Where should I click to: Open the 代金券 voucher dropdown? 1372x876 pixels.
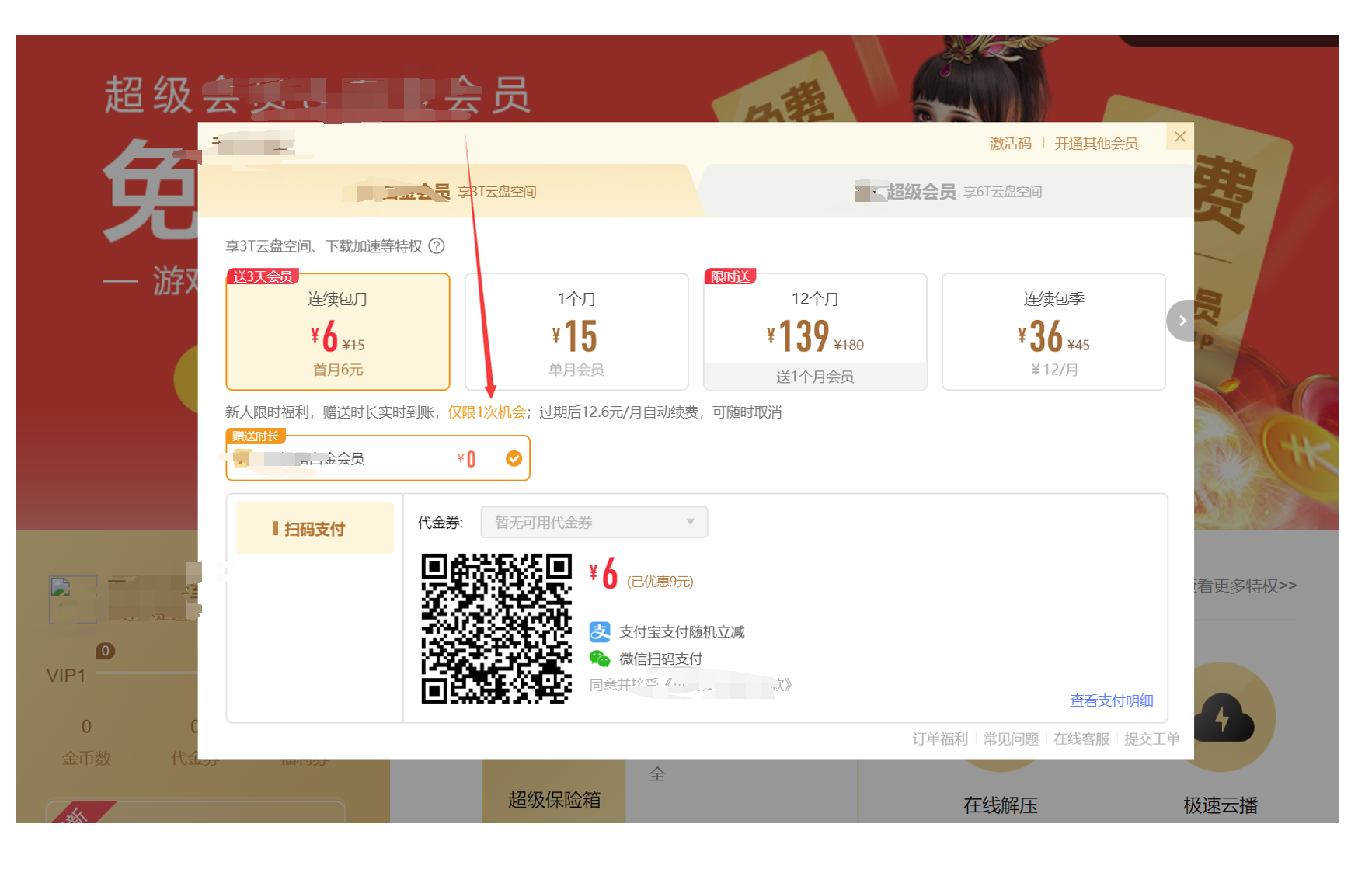(594, 523)
